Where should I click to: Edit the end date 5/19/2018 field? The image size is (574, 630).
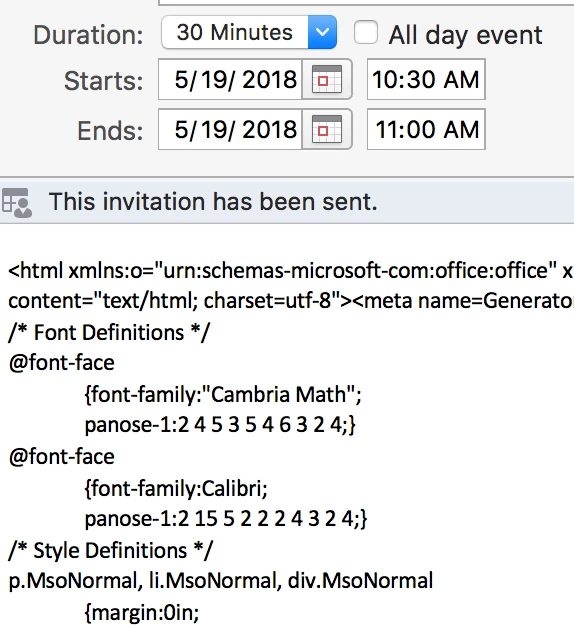click(230, 129)
